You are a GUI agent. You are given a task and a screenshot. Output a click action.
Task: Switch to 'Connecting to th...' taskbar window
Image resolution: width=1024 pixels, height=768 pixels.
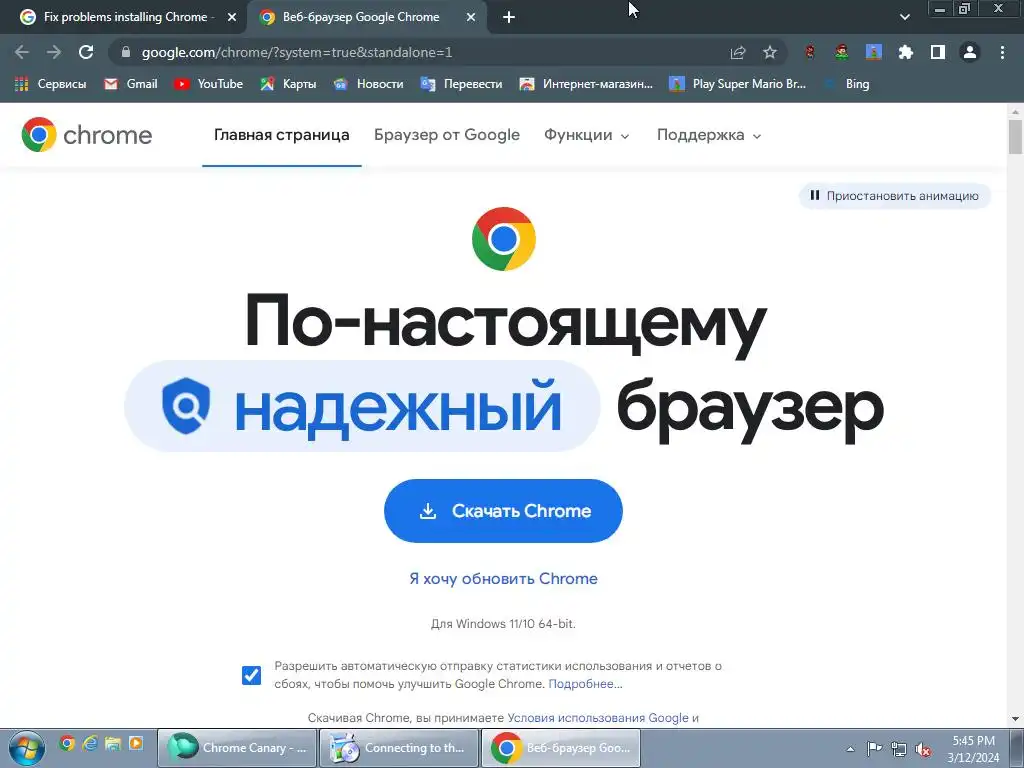click(x=399, y=748)
